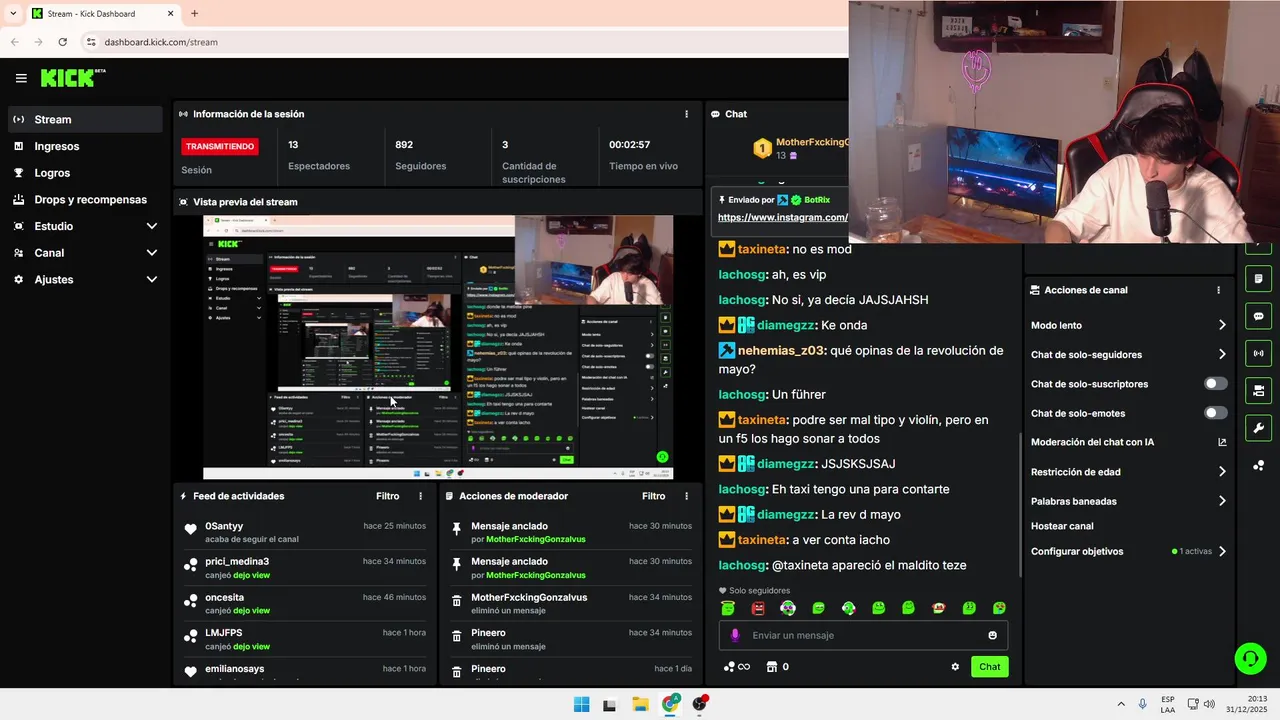Open a new browser tab
Screen dimensions: 1280x720
194,14
